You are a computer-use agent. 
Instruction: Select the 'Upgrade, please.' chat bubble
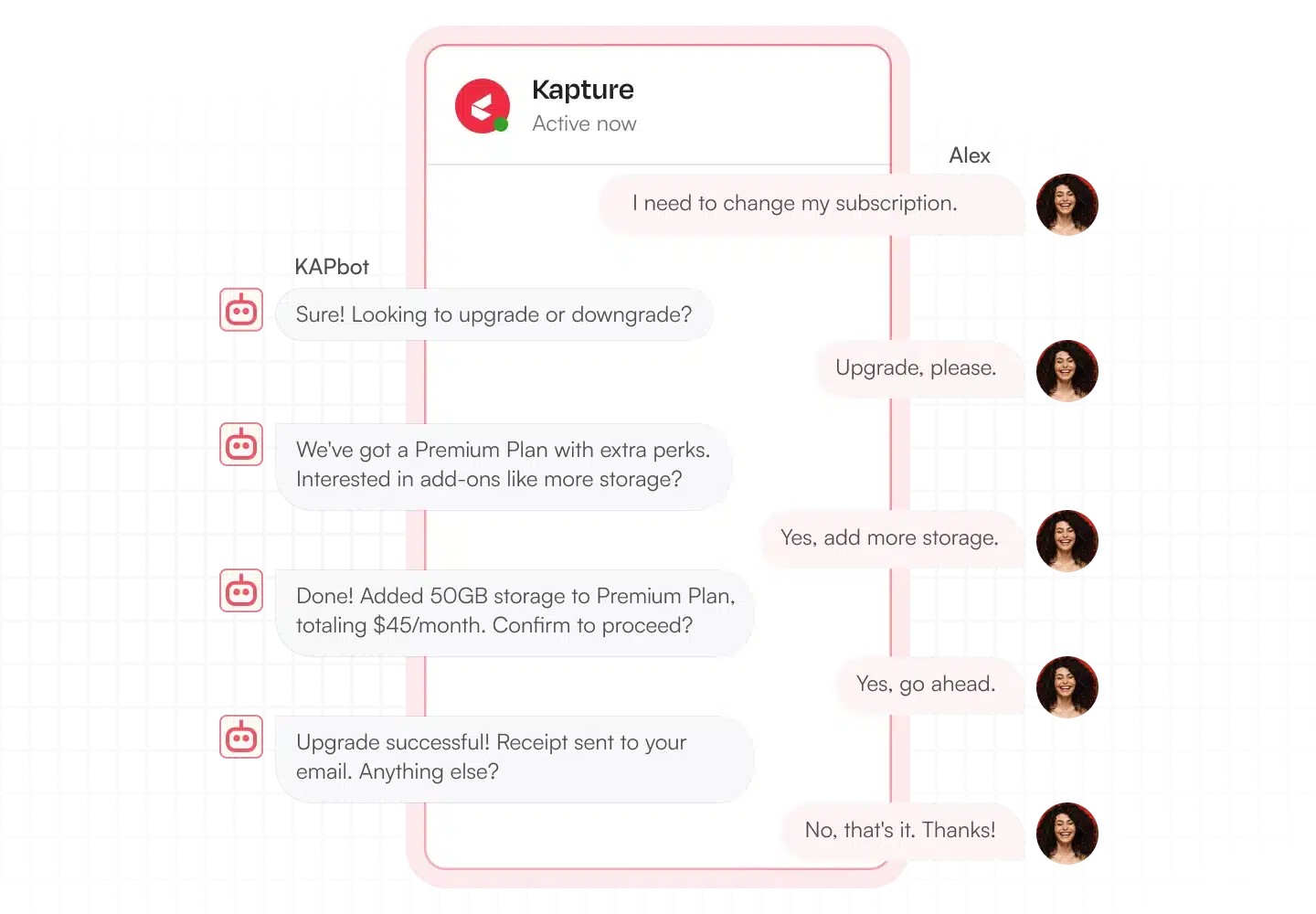(920, 368)
